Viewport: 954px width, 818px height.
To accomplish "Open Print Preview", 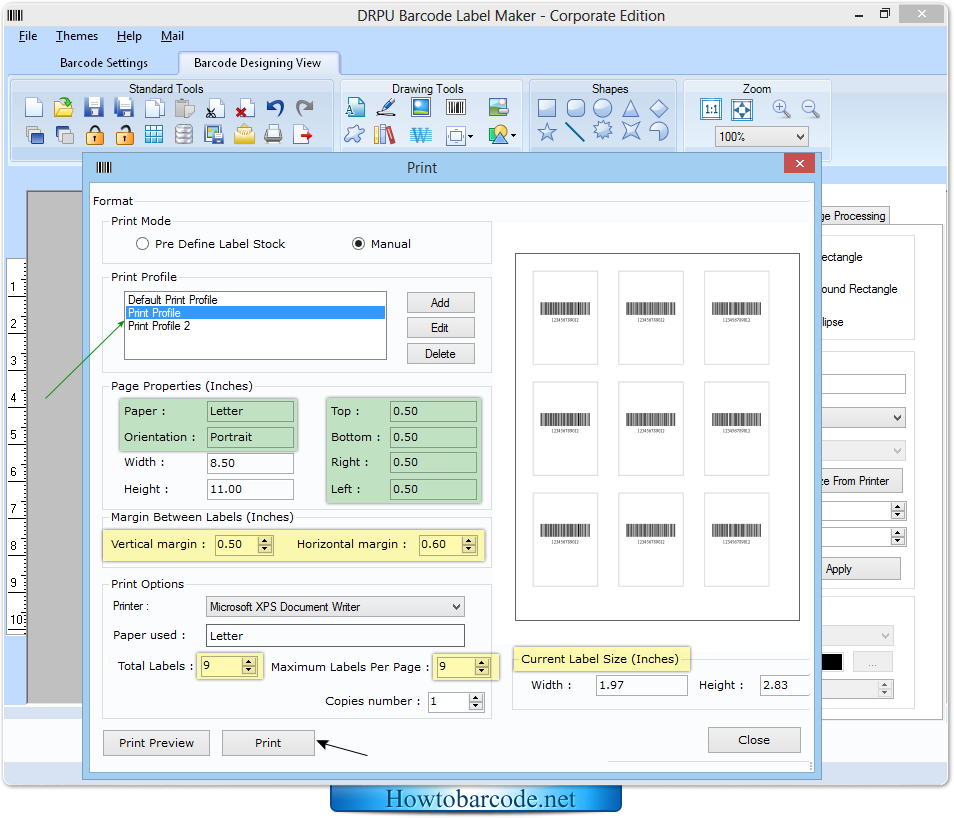I will [156, 743].
